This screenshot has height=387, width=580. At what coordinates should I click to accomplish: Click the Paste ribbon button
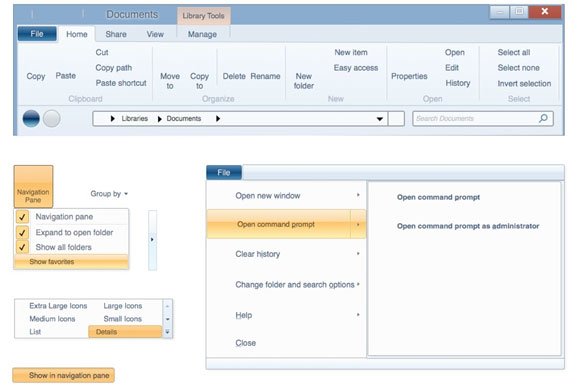click(66, 76)
